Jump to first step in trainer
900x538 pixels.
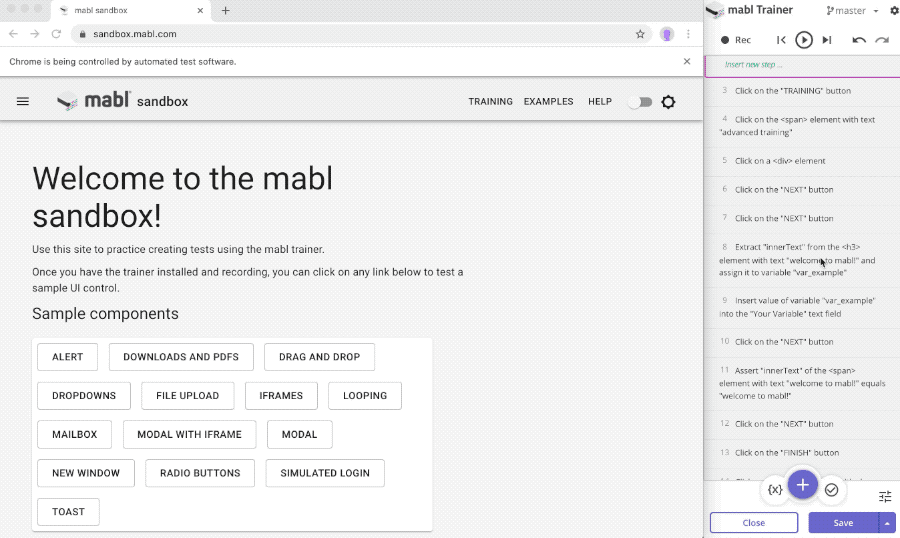781,40
